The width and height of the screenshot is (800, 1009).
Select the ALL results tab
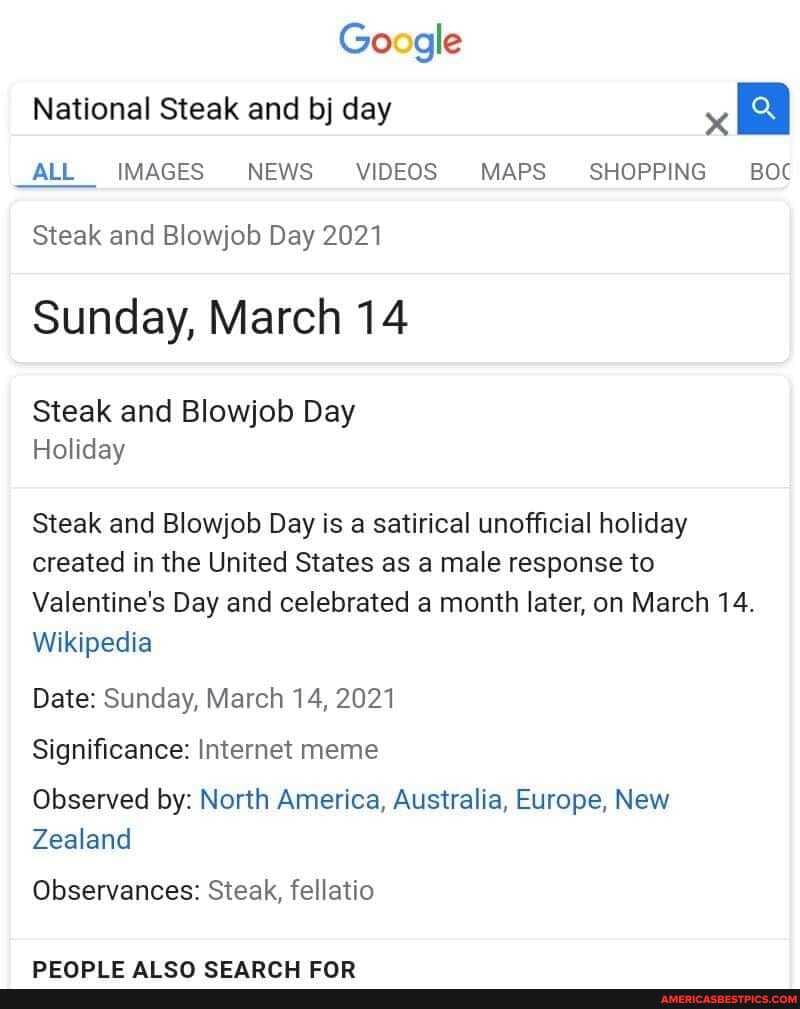(53, 172)
